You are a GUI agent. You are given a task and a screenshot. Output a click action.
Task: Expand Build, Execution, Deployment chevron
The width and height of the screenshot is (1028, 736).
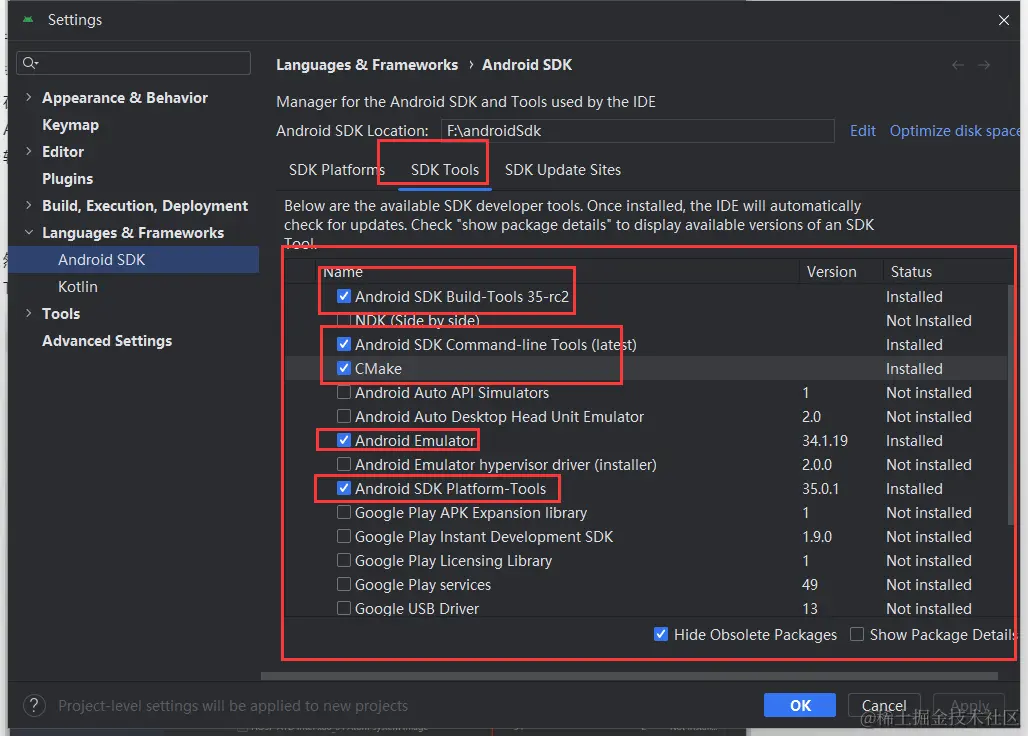point(28,205)
